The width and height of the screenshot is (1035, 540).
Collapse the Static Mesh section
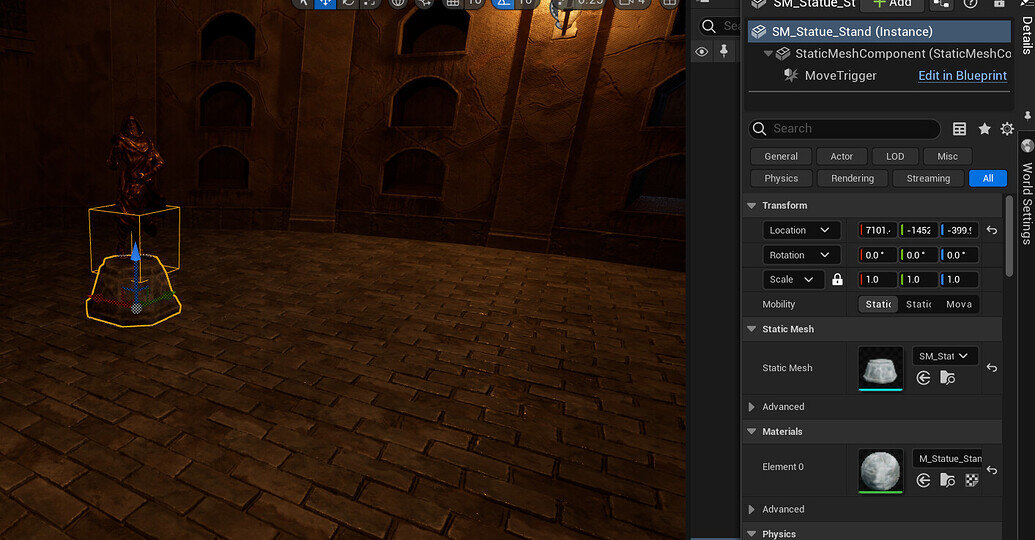pyautogui.click(x=751, y=329)
